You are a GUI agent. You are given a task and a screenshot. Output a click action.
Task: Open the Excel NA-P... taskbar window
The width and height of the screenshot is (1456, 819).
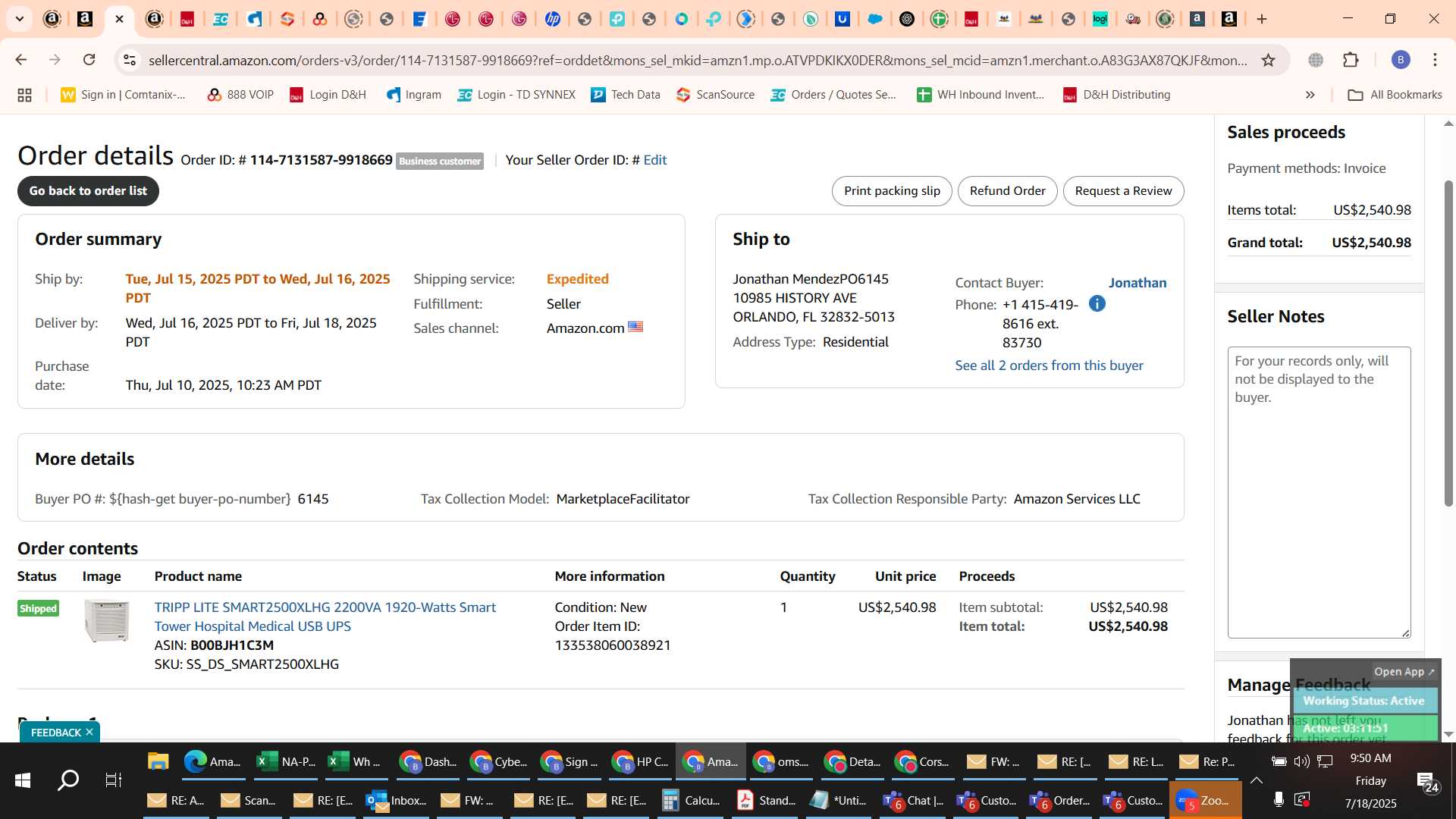[285, 761]
